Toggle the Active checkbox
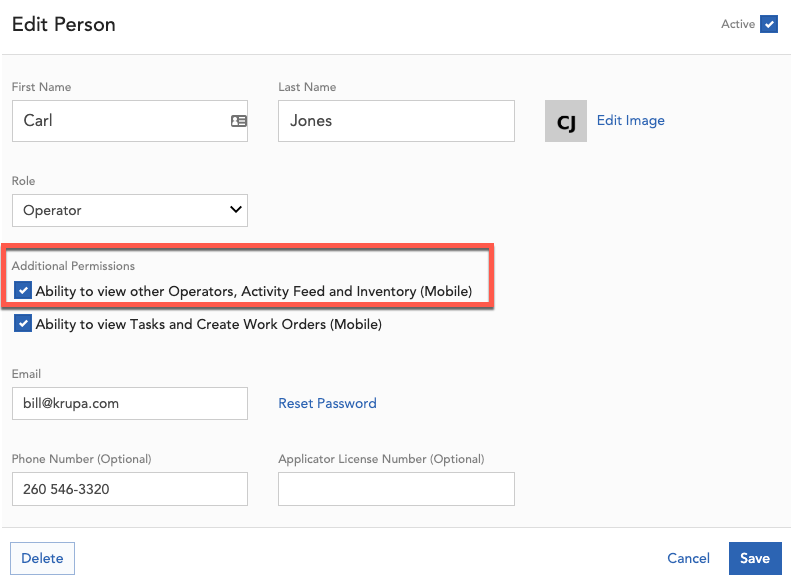The width and height of the screenshot is (791, 586). 769,25
